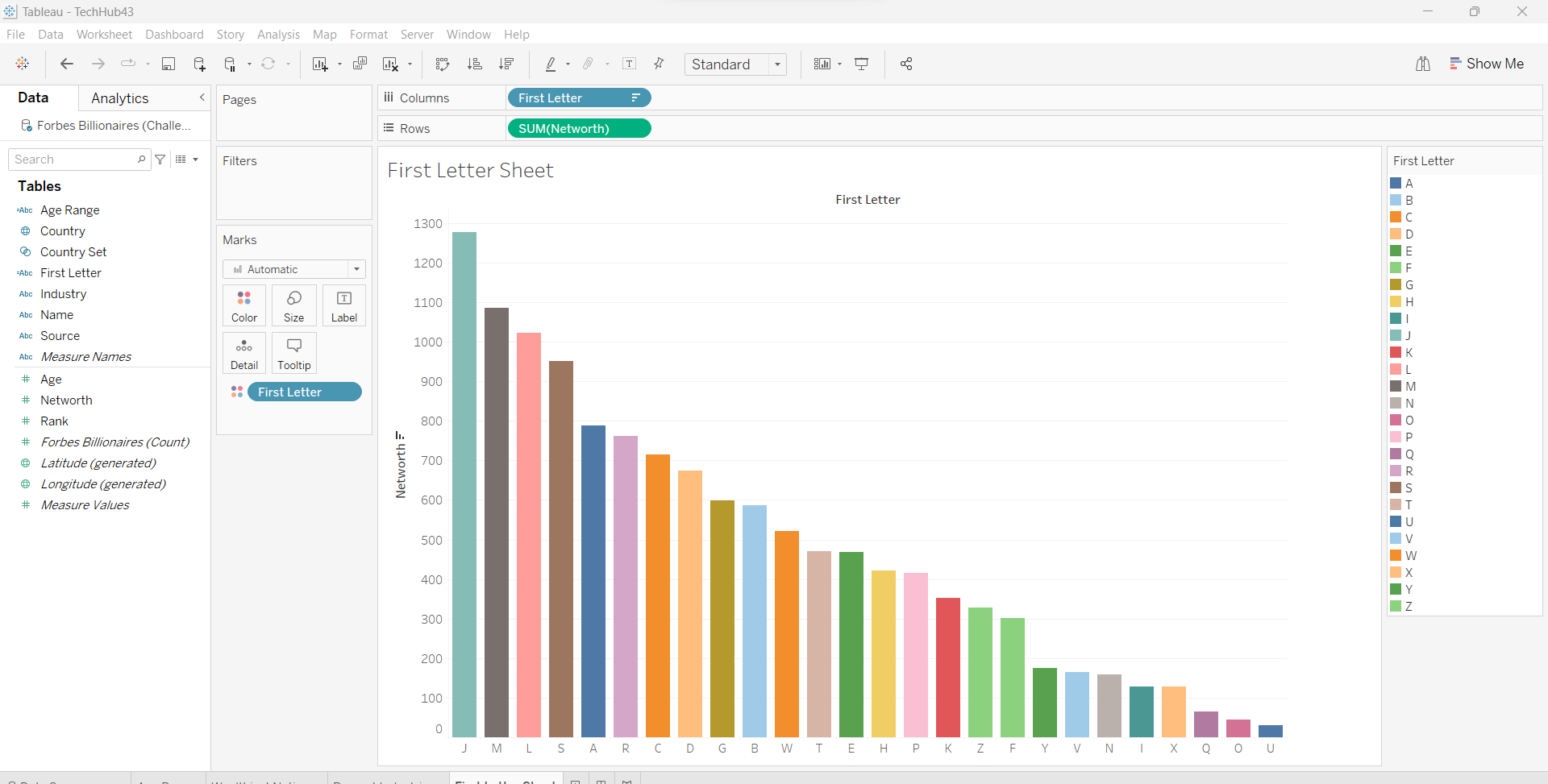Open Presentation Mode from toolbar
The height and width of the screenshot is (784, 1548).
(x=861, y=64)
